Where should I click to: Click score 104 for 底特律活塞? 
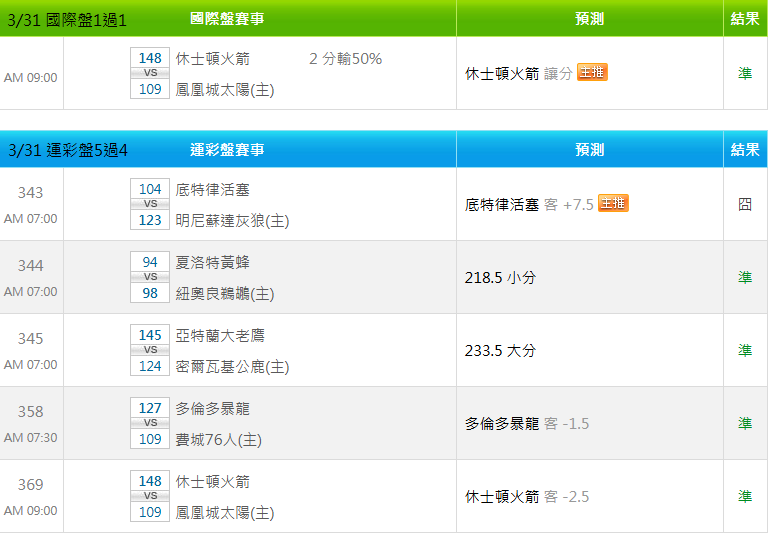pos(150,189)
